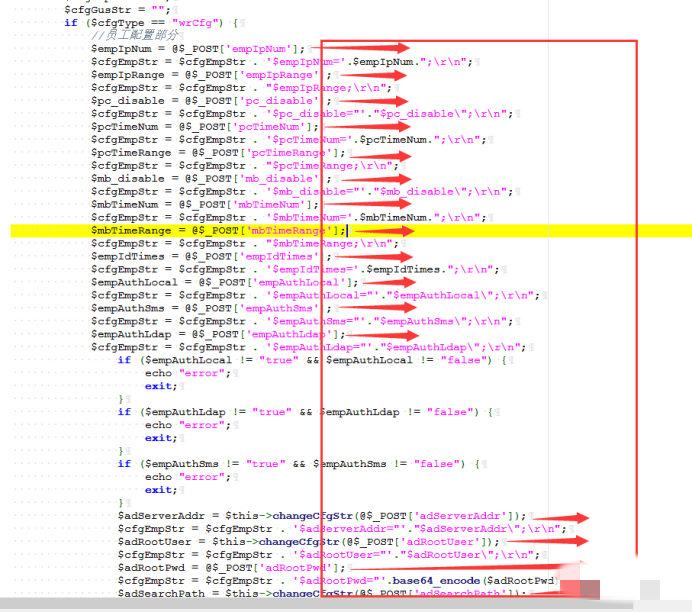The width and height of the screenshot is (692, 612).
Task: Click the line appending '$empAuthLdap="' string
Action: click(x=308, y=348)
